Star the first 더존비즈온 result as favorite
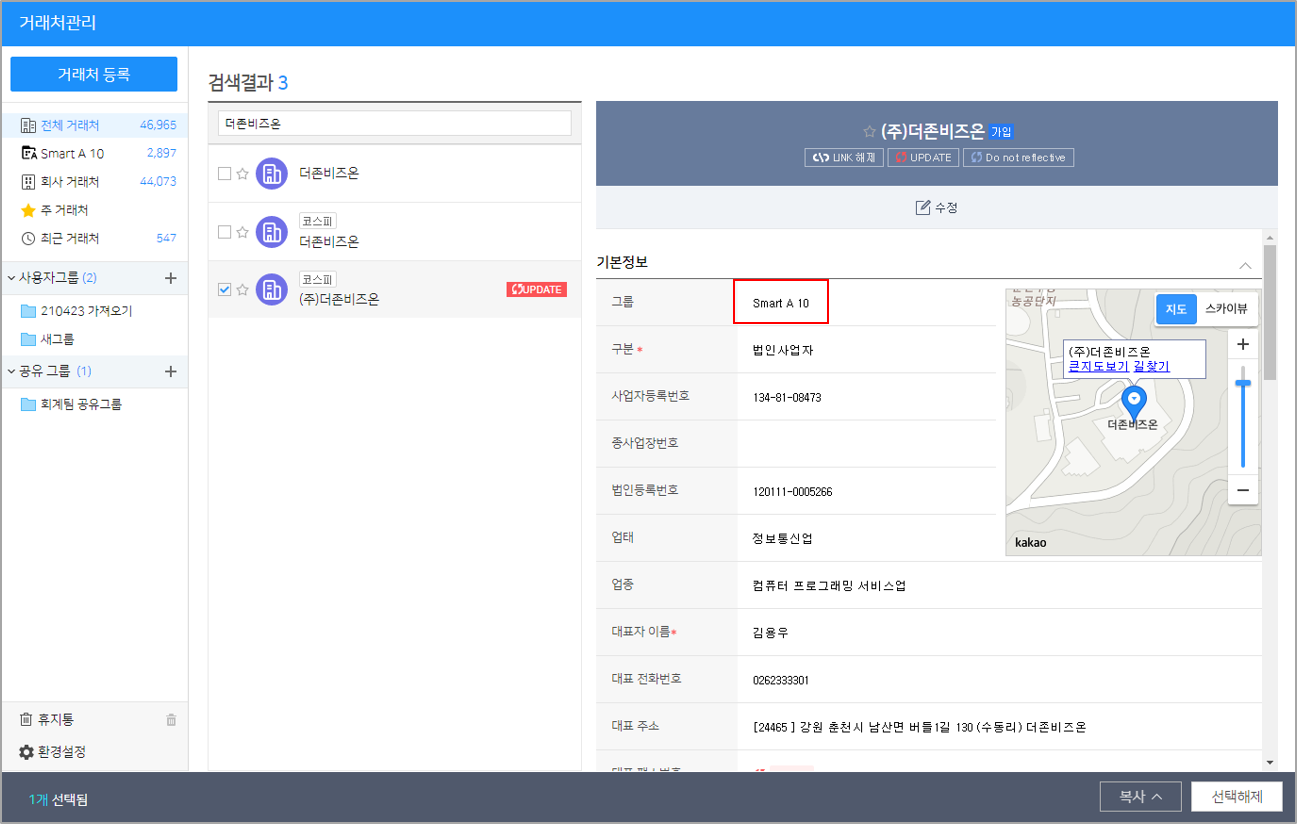 point(242,174)
